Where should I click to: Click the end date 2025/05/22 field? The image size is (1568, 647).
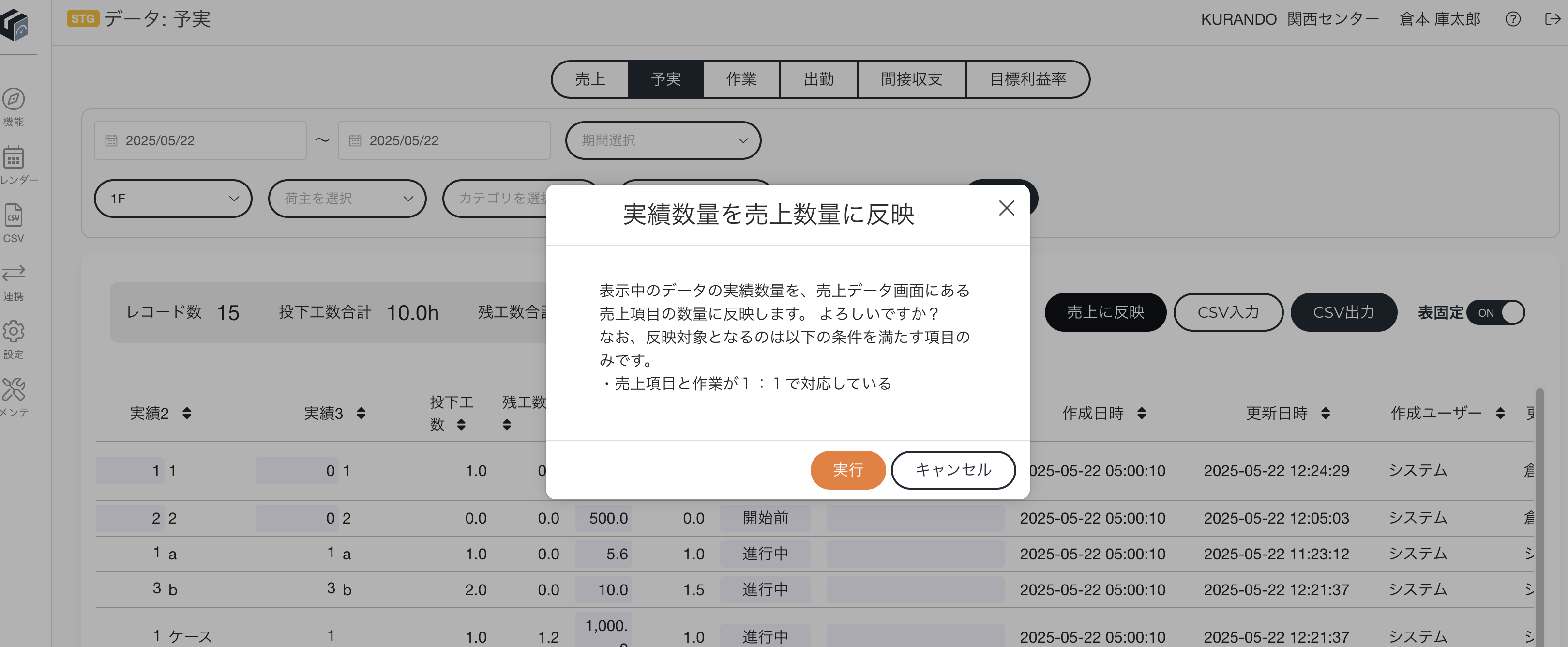(444, 141)
